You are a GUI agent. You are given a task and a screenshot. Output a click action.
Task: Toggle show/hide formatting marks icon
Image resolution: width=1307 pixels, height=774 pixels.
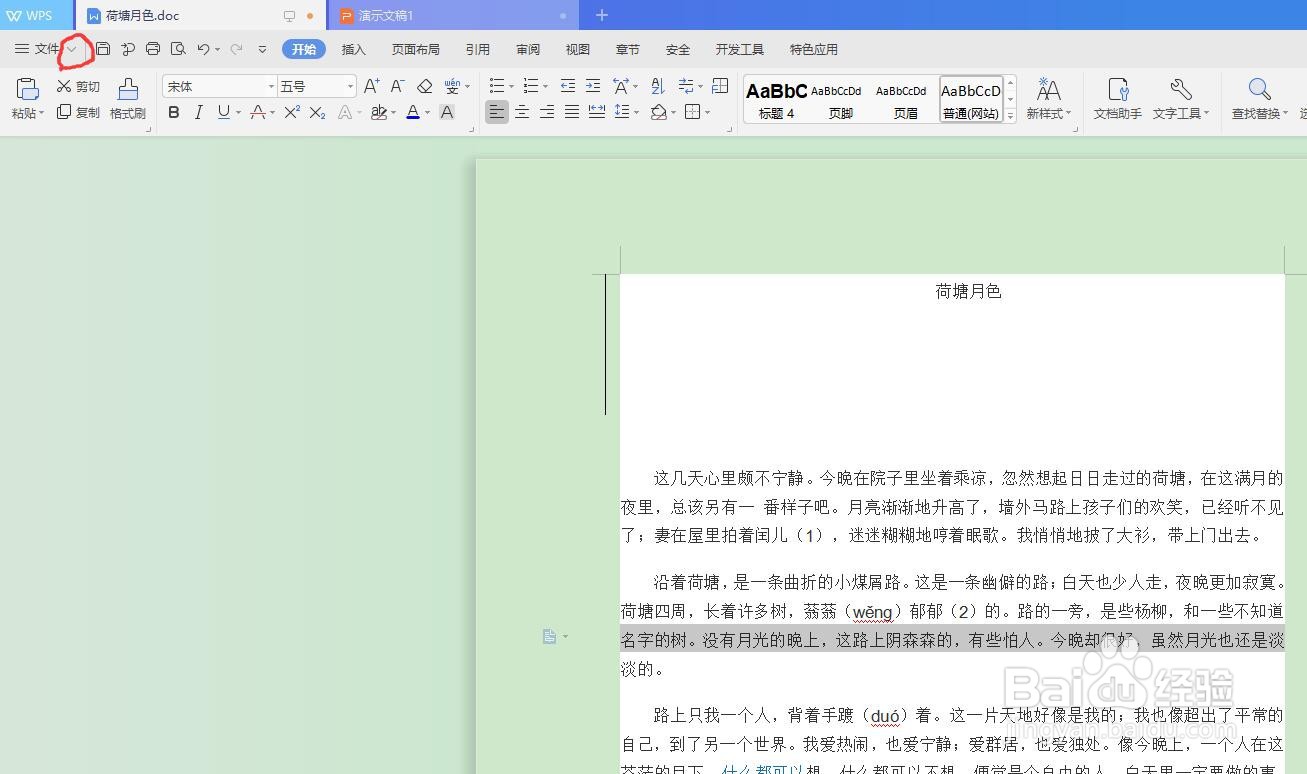(x=687, y=86)
